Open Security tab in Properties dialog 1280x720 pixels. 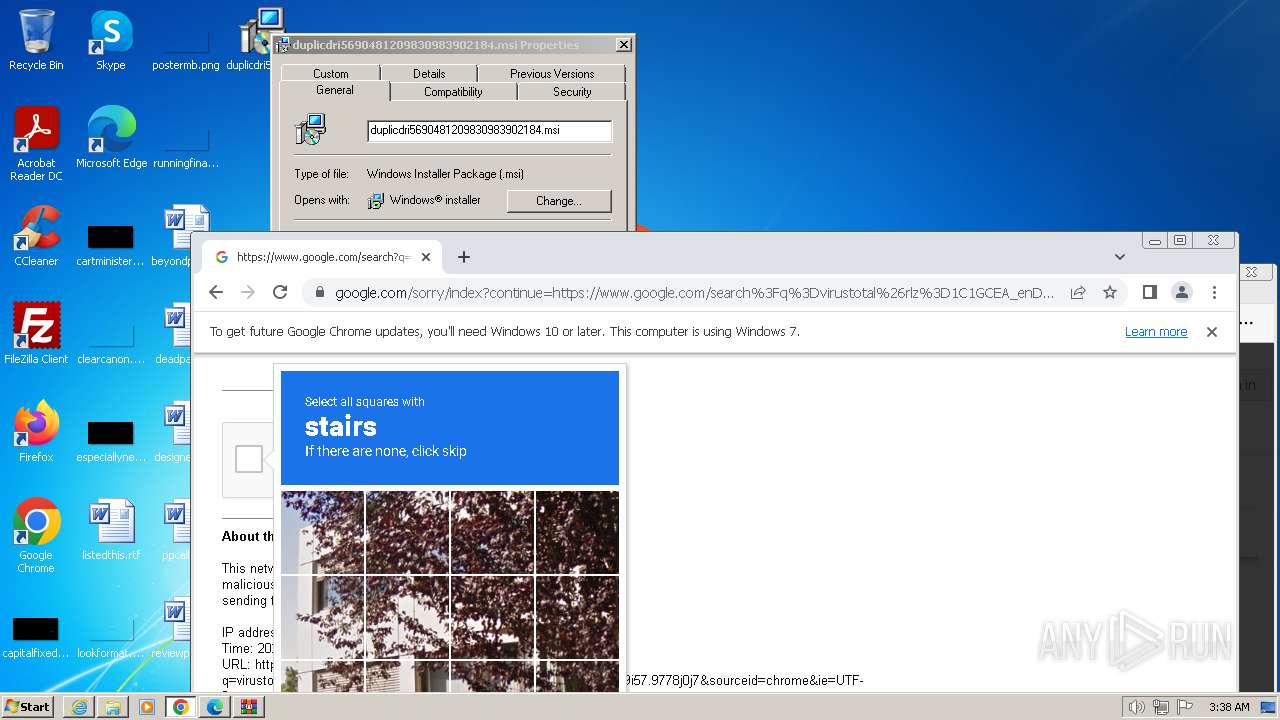point(572,91)
